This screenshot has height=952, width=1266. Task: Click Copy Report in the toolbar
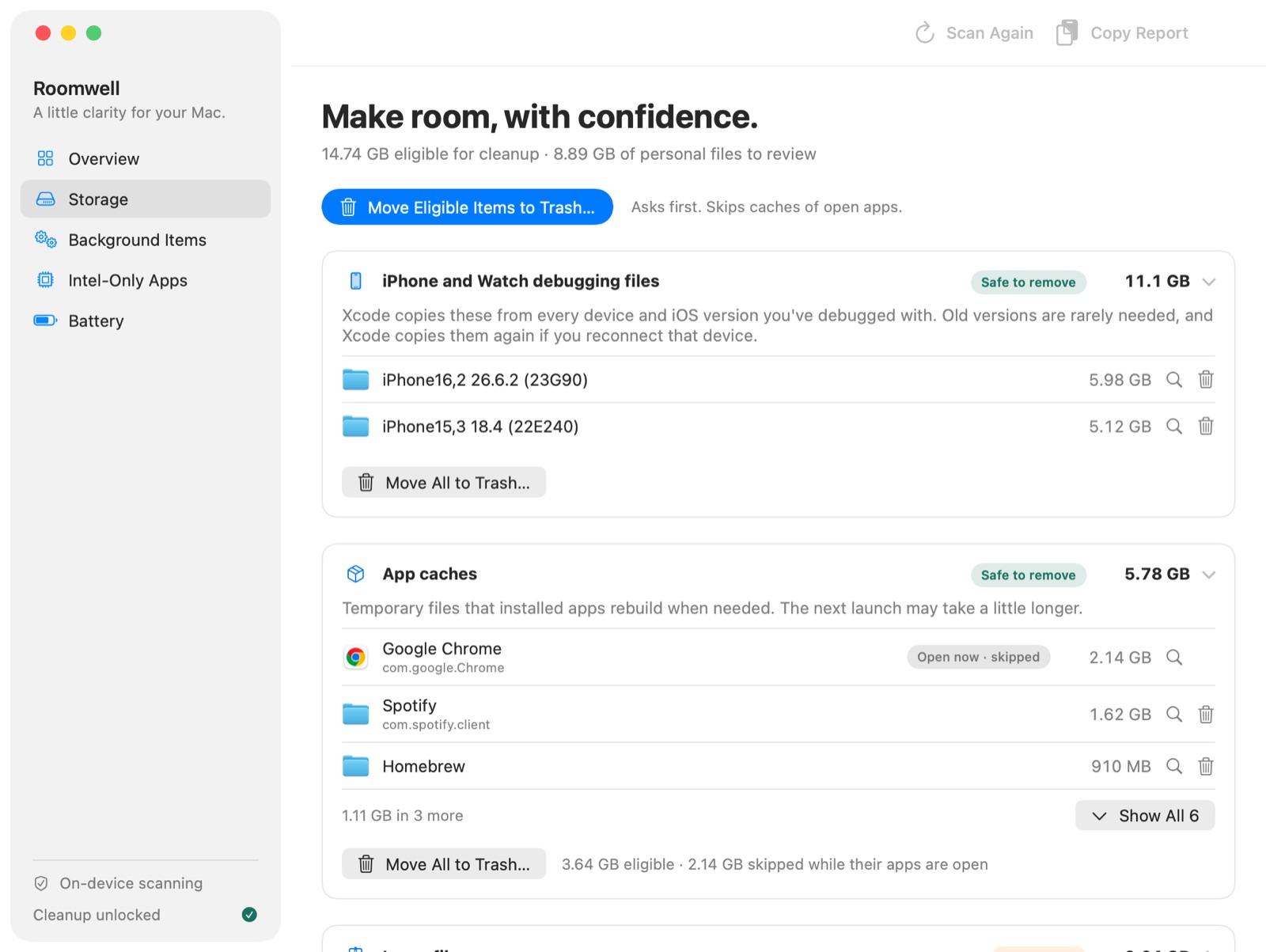[x=1123, y=33]
